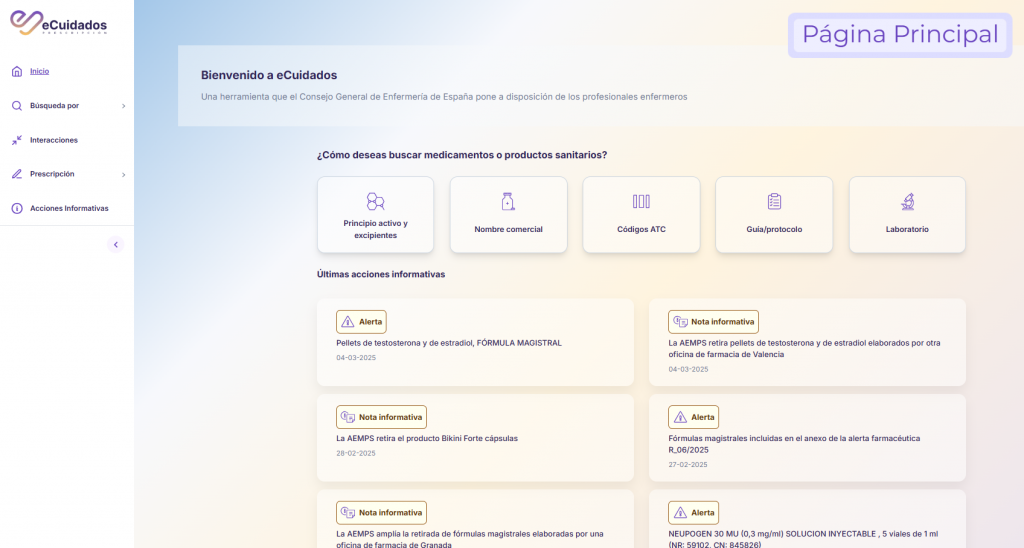The height and width of the screenshot is (548, 1024).
Task: Click the date 27-02-2025
Action: 688,465
